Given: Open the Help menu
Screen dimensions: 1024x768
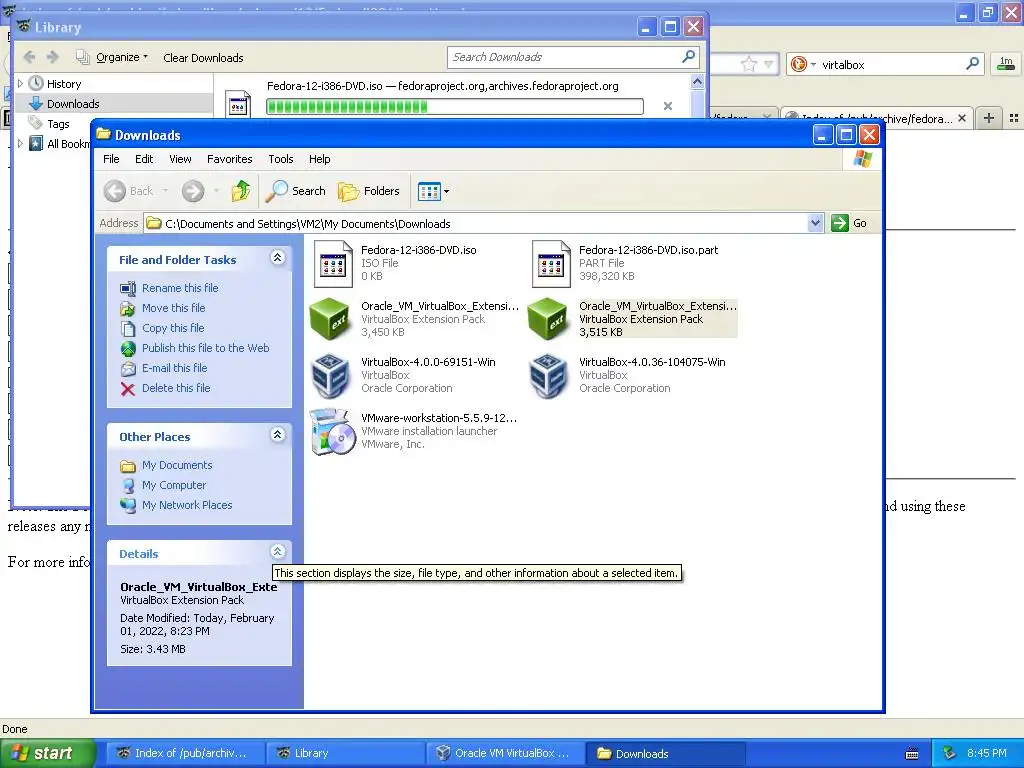Looking at the screenshot, I should point(319,159).
